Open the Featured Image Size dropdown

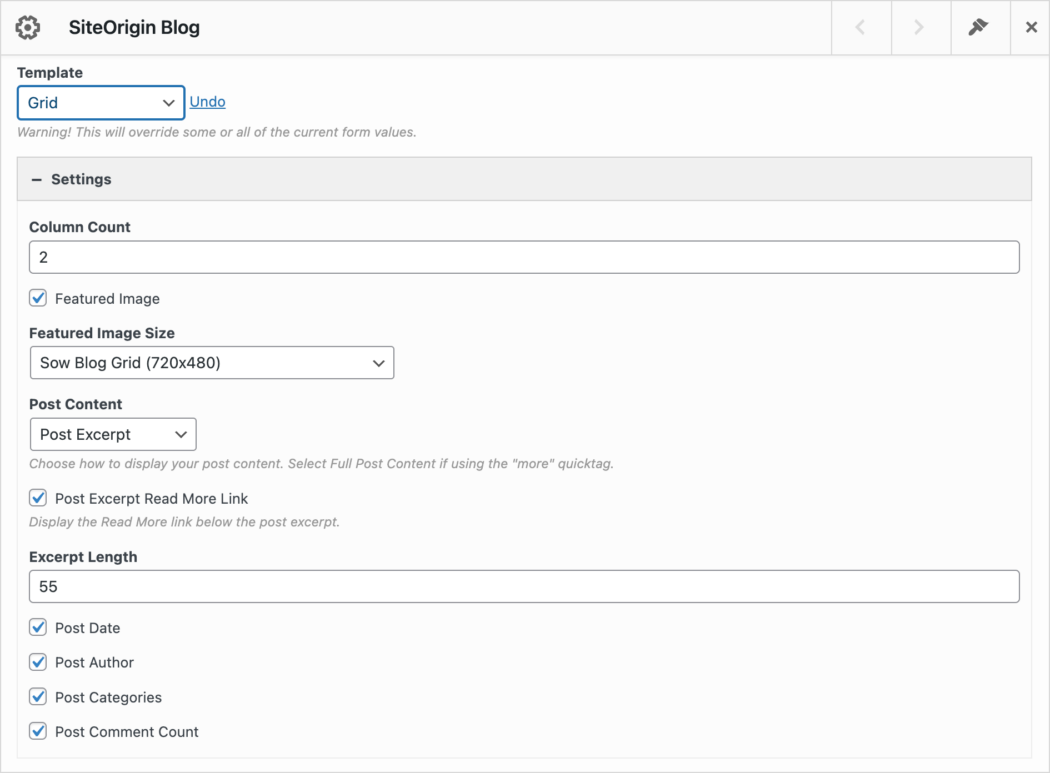211,362
